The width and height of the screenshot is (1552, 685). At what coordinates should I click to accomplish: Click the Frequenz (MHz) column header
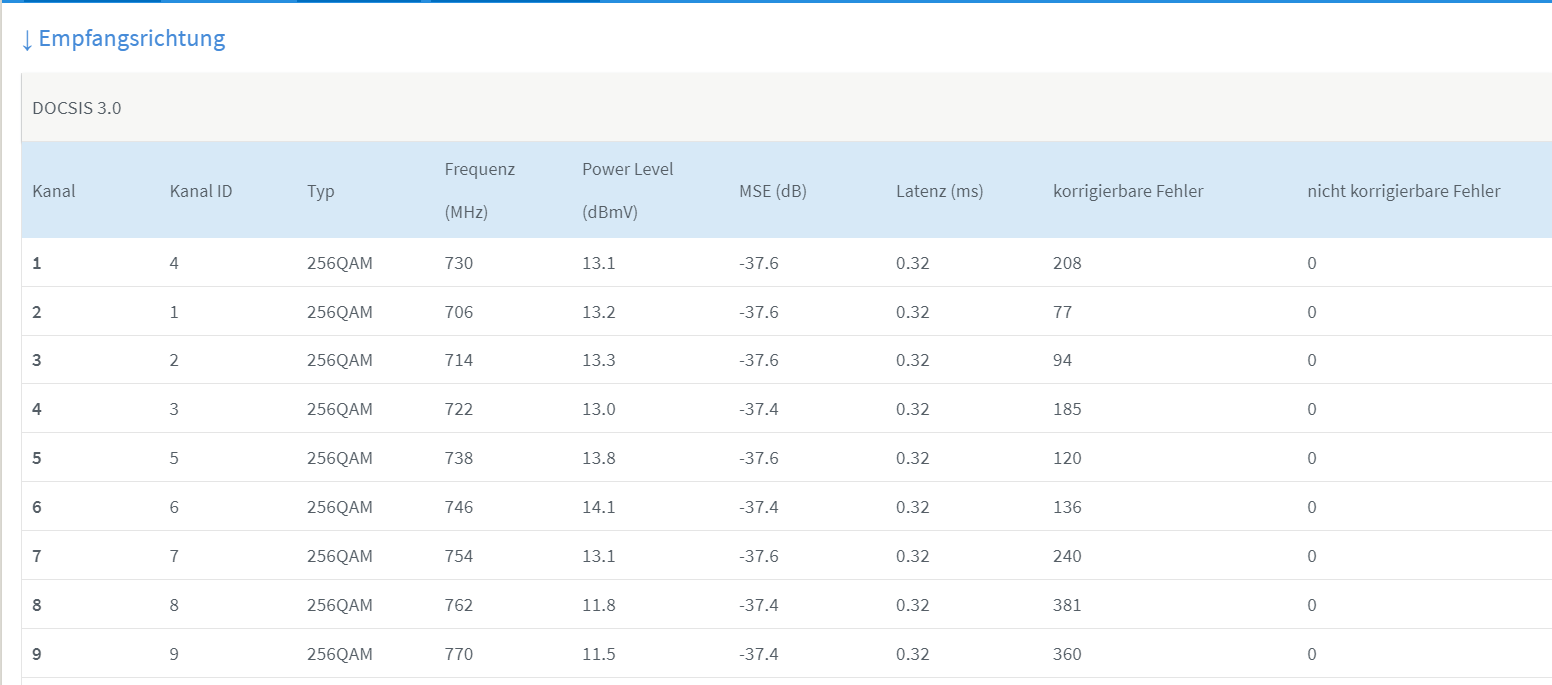click(479, 190)
